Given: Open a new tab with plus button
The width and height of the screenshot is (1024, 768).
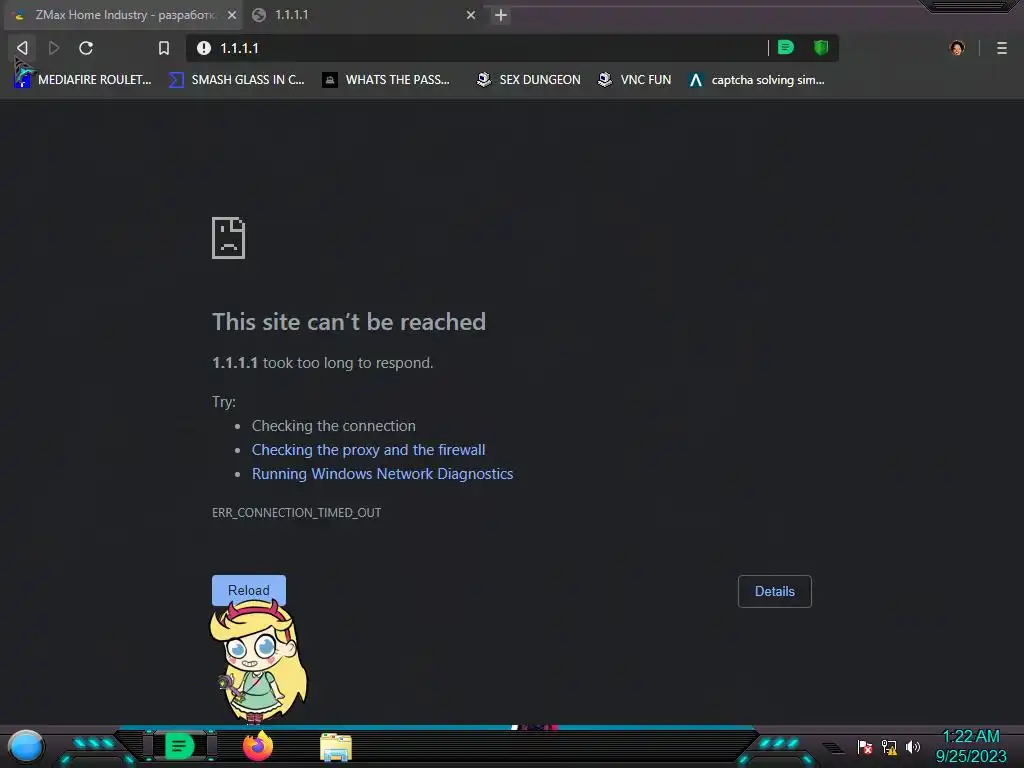Looking at the screenshot, I should (501, 15).
